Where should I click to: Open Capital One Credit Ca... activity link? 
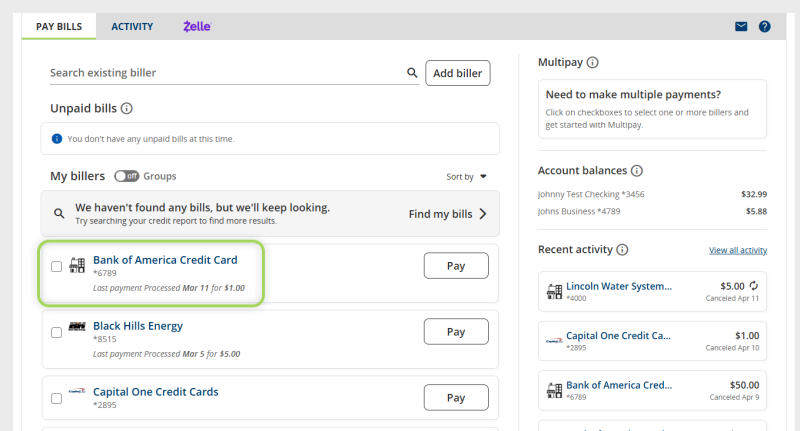point(618,336)
